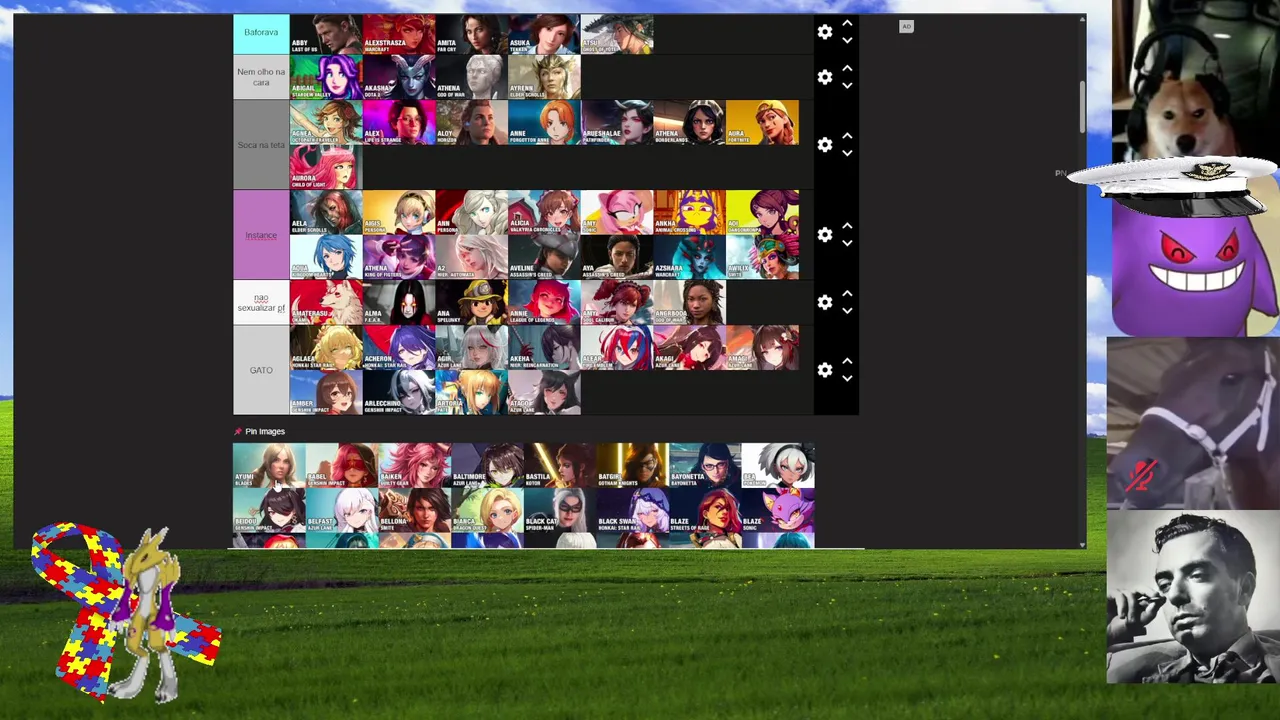
Task: Click the purple Instance tier label
Action: [x=261, y=235]
